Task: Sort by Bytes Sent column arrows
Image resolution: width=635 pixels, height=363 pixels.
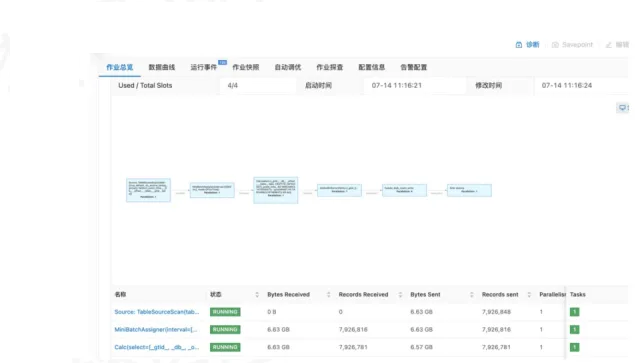Action: [x=471, y=295]
